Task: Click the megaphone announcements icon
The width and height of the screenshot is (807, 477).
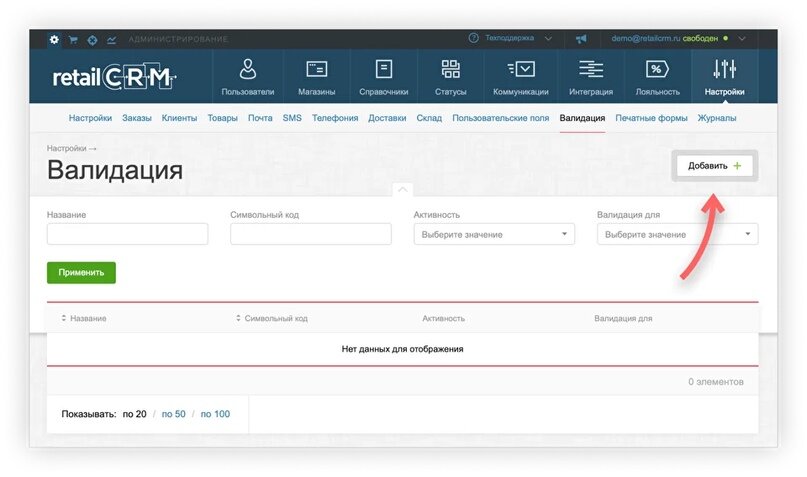Action: pyautogui.click(x=581, y=39)
